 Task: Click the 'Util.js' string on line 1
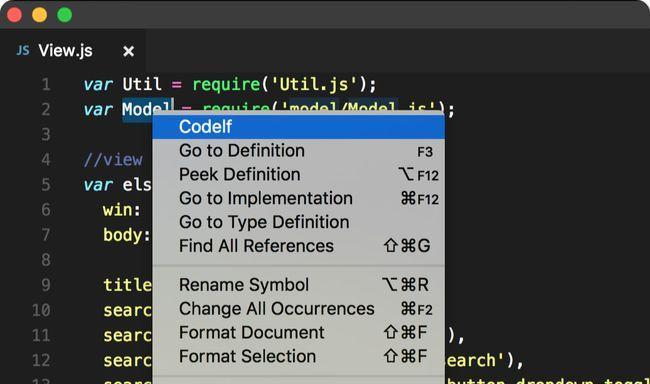pyautogui.click(x=313, y=85)
